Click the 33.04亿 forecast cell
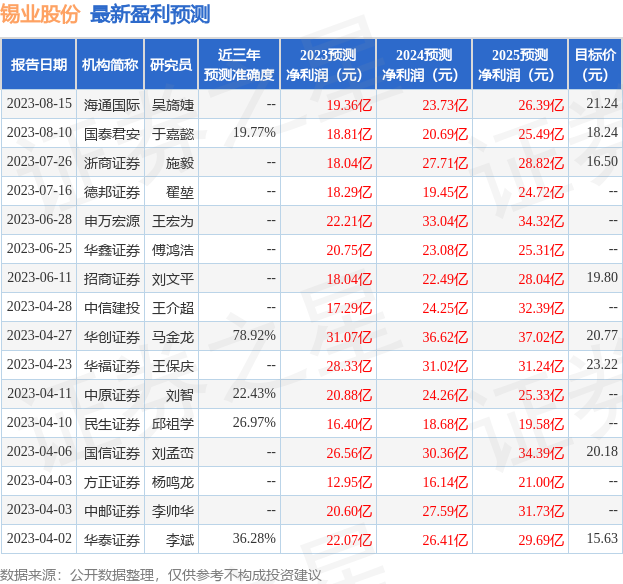The width and height of the screenshot is (623, 584). tap(445, 221)
